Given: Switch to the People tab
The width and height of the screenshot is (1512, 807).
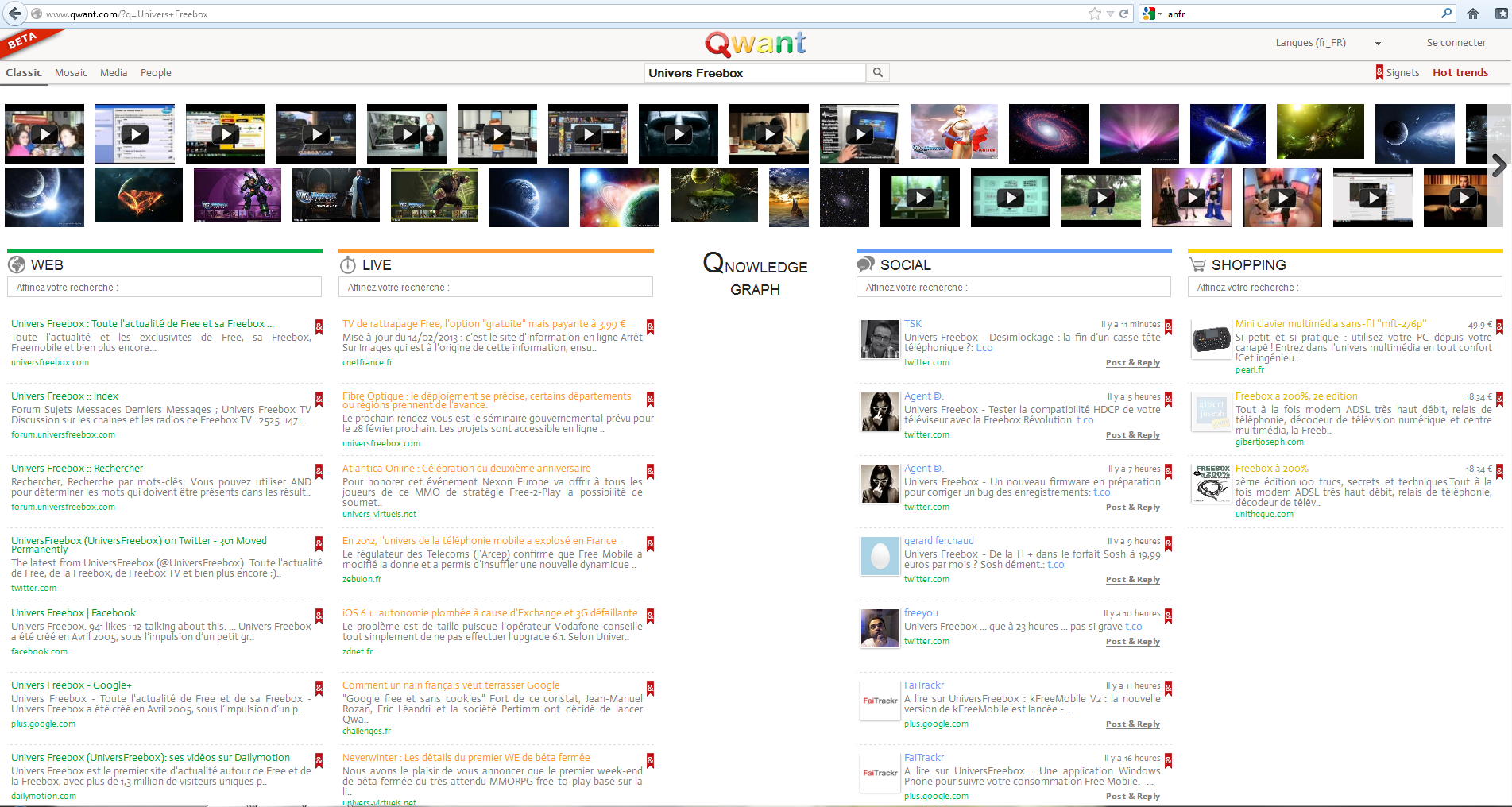Looking at the screenshot, I should click(x=156, y=73).
